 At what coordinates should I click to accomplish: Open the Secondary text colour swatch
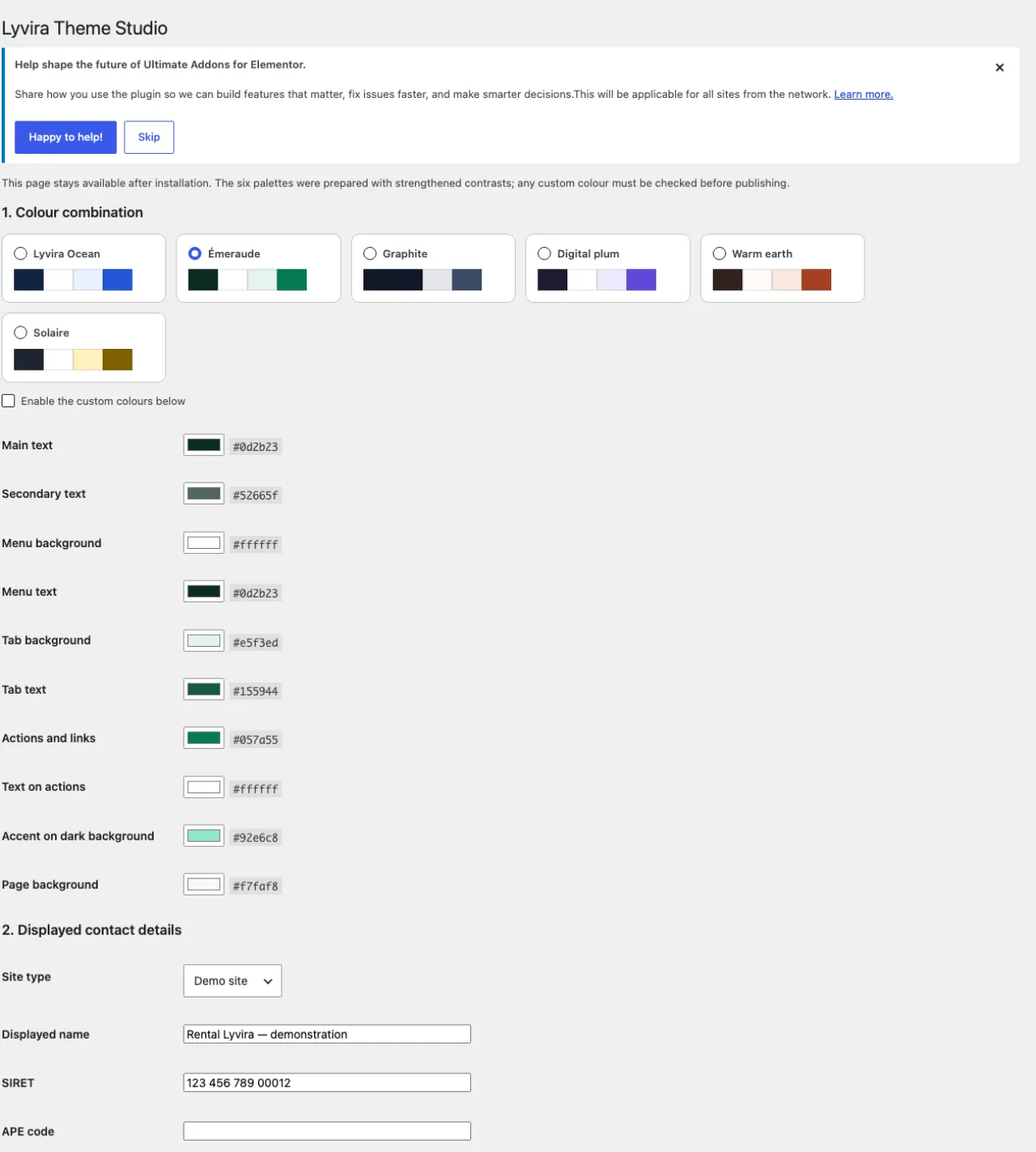click(x=204, y=494)
